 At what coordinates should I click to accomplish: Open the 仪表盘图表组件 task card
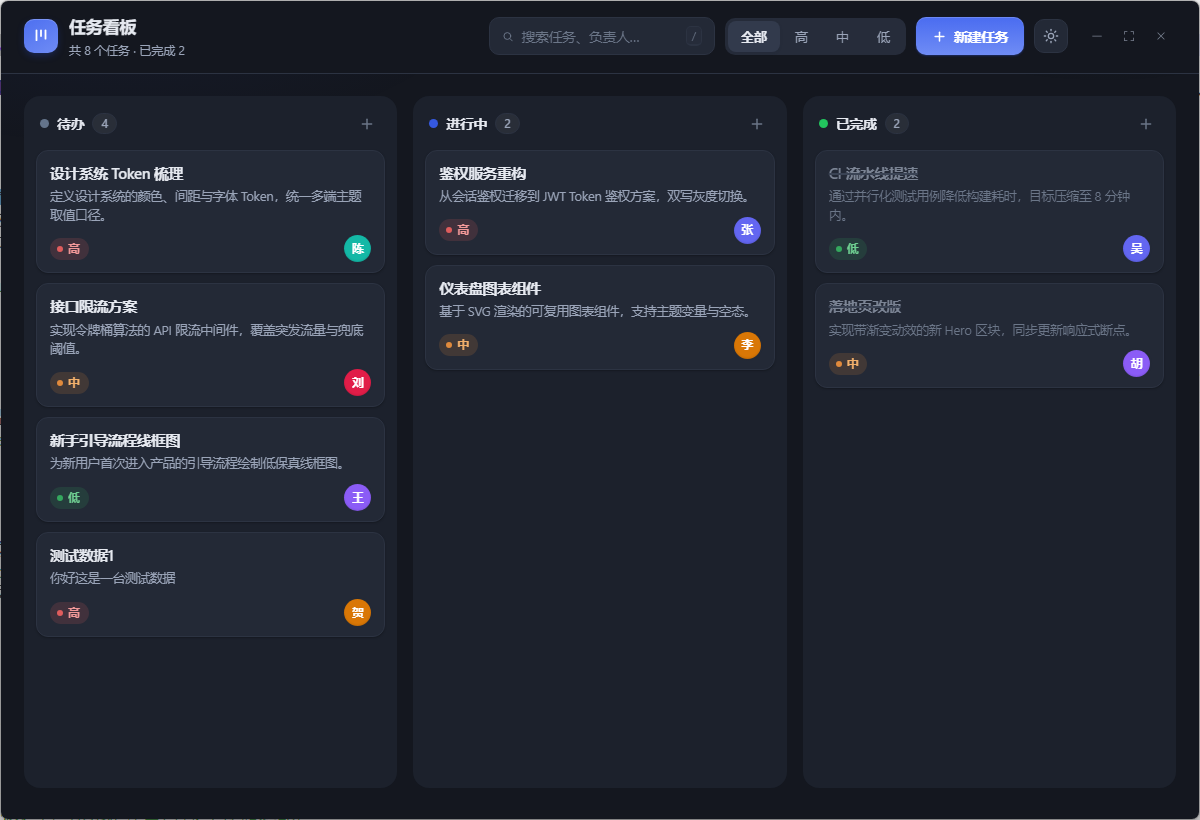600,317
